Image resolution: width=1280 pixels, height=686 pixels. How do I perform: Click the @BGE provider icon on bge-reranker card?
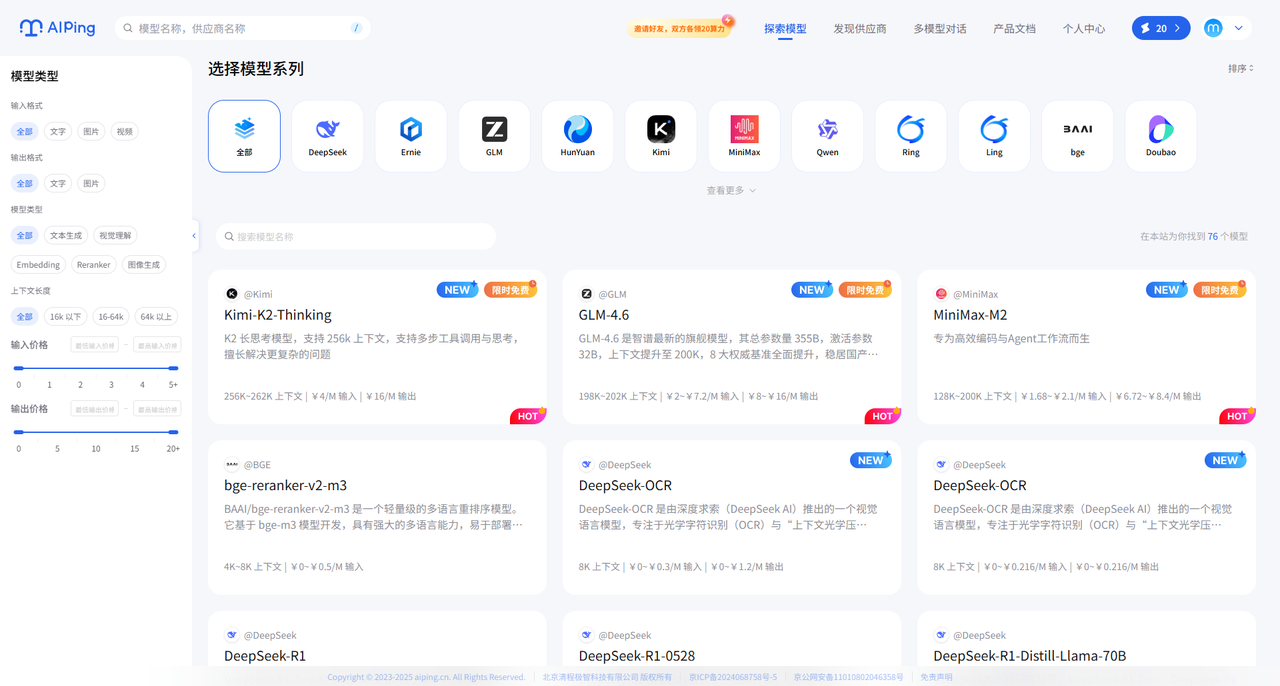pyautogui.click(x=232, y=464)
